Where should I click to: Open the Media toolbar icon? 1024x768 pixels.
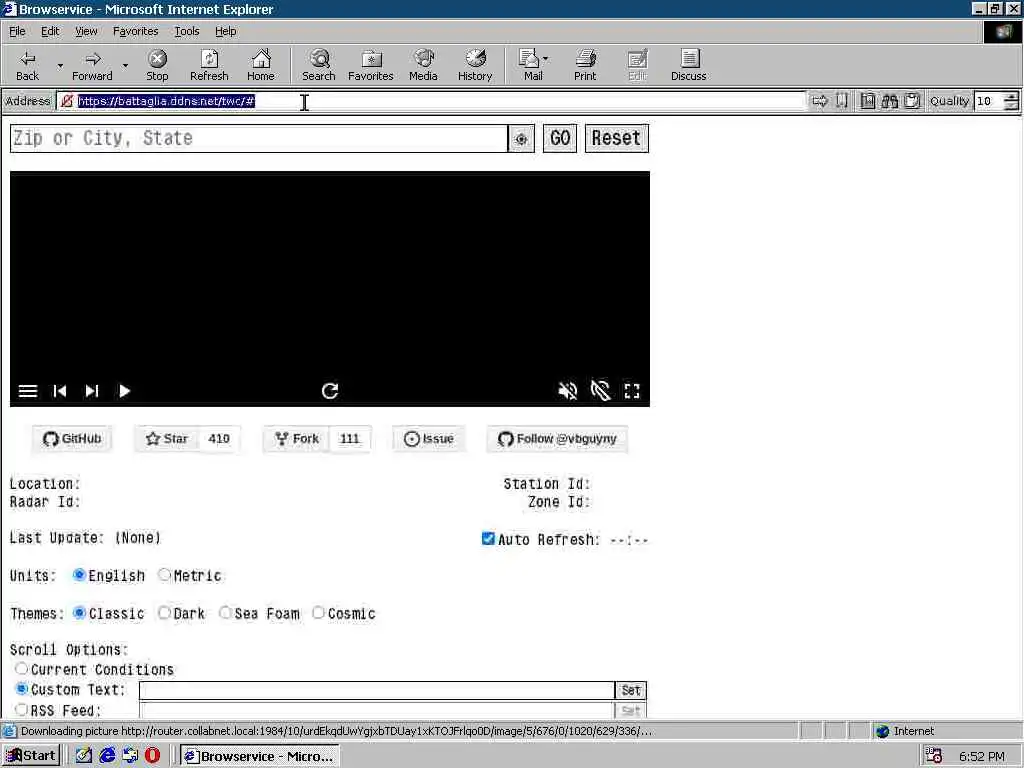click(x=424, y=59)
